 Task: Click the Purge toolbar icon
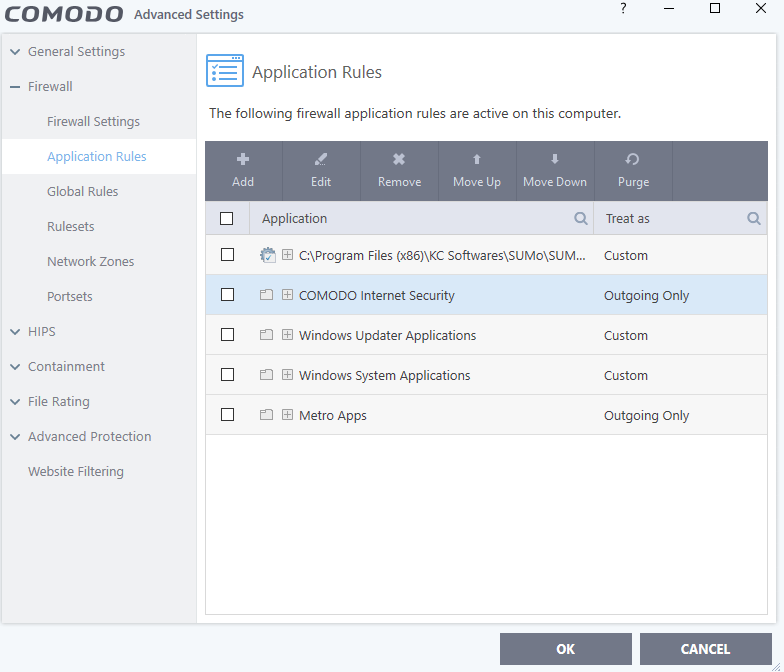633,159
